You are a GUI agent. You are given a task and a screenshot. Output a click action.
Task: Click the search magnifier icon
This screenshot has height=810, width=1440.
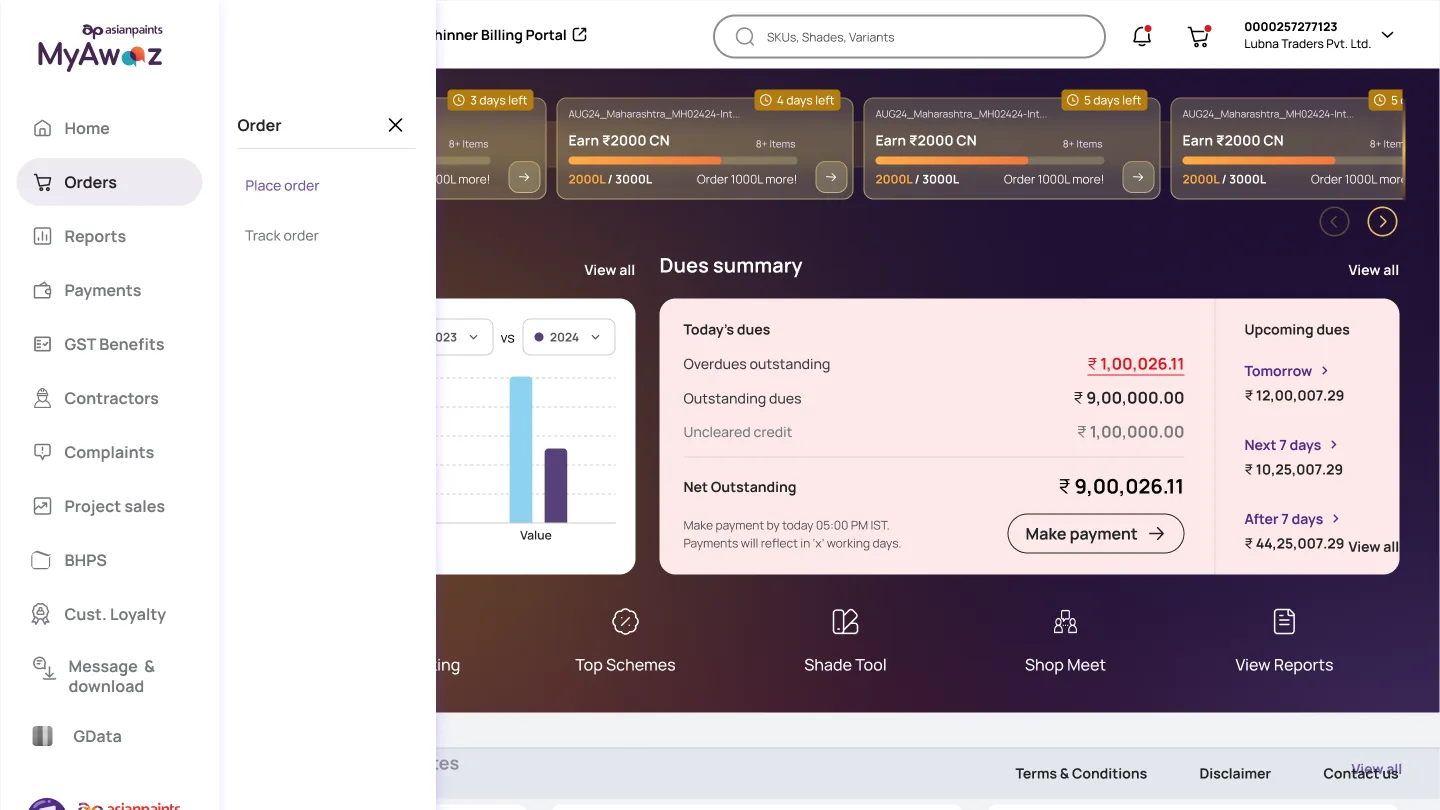coord(744,37)
